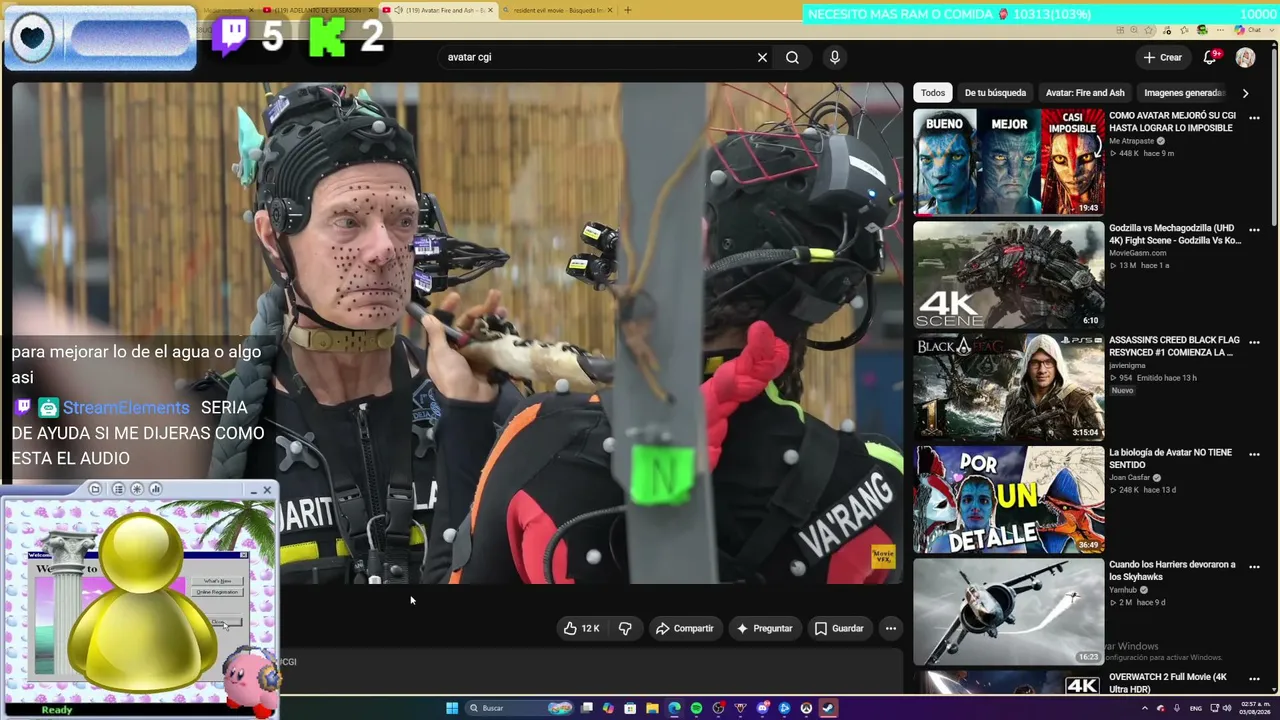Image resolution: width=1280 pixels, height=720 pixels.
Task: Open Task View from the taskbar
Action: [x=587, y=708]
